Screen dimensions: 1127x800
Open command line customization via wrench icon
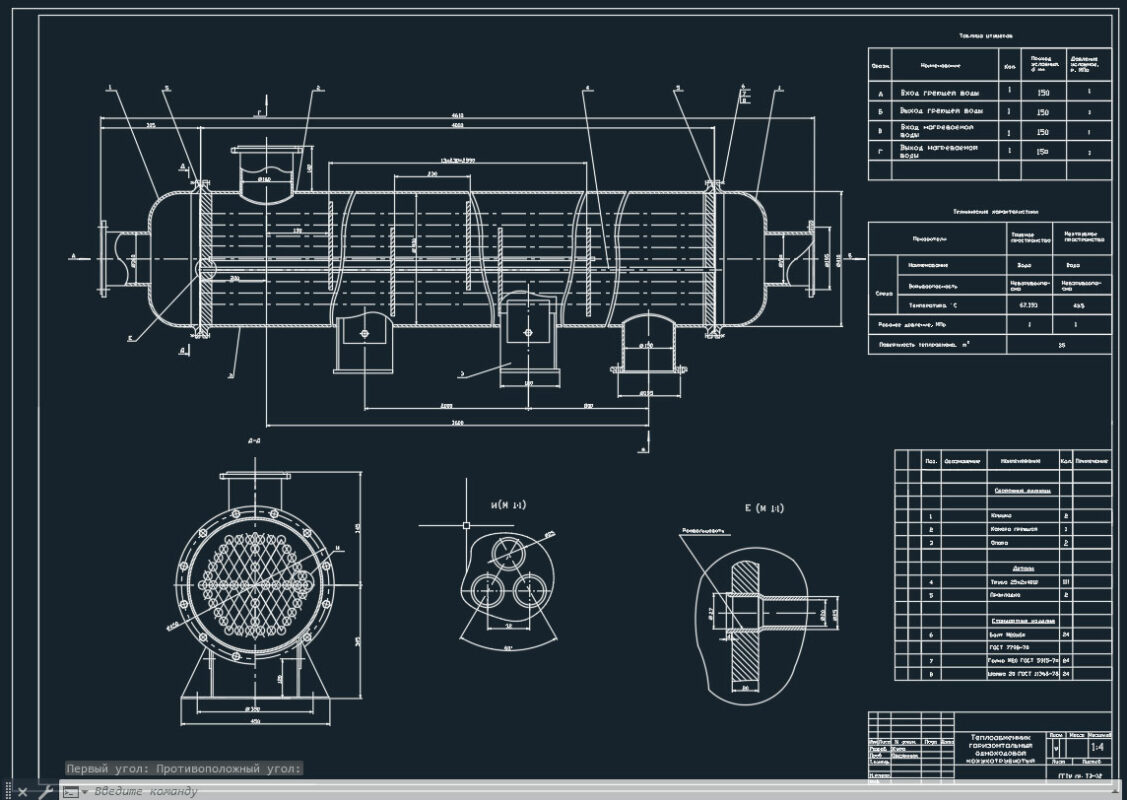45,792
